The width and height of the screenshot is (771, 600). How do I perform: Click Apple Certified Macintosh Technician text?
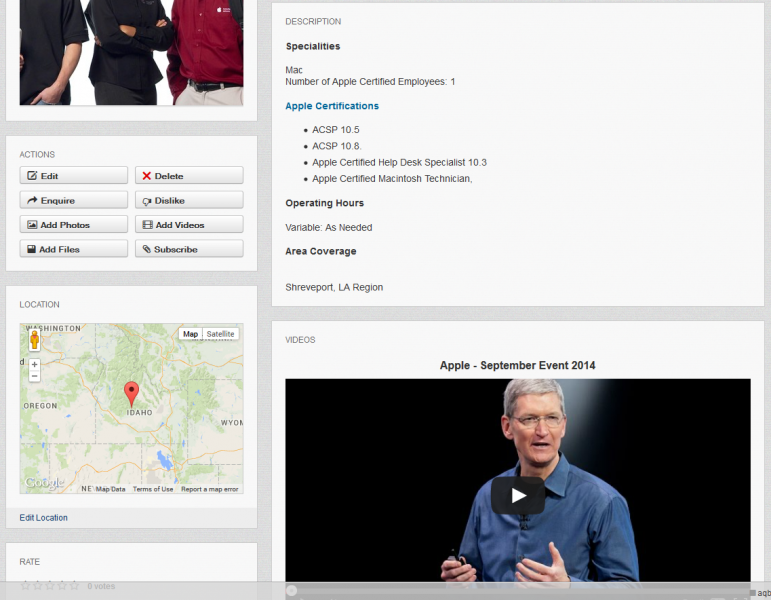pyautogui.click(x=392, y=179)
